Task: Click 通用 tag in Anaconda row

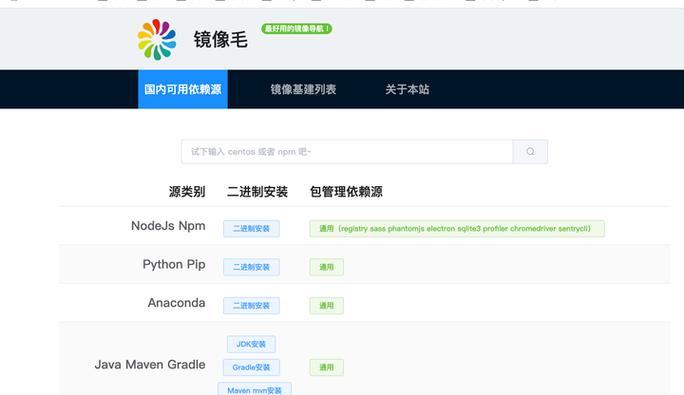Action: point(326,305)
